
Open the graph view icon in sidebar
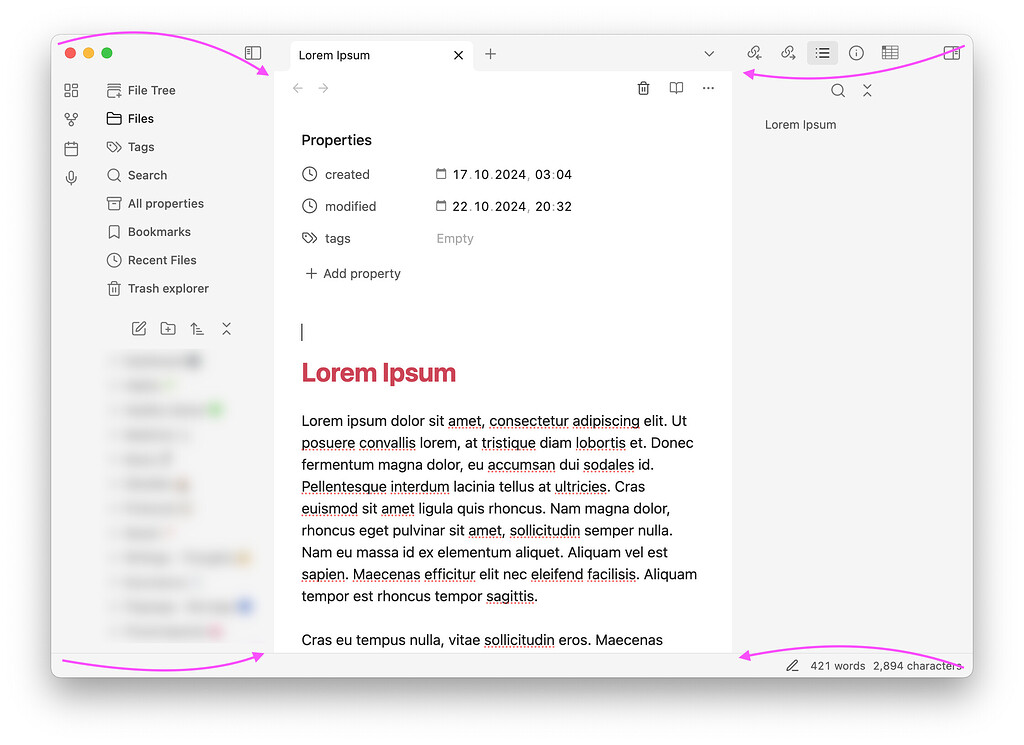pos(71,118)
